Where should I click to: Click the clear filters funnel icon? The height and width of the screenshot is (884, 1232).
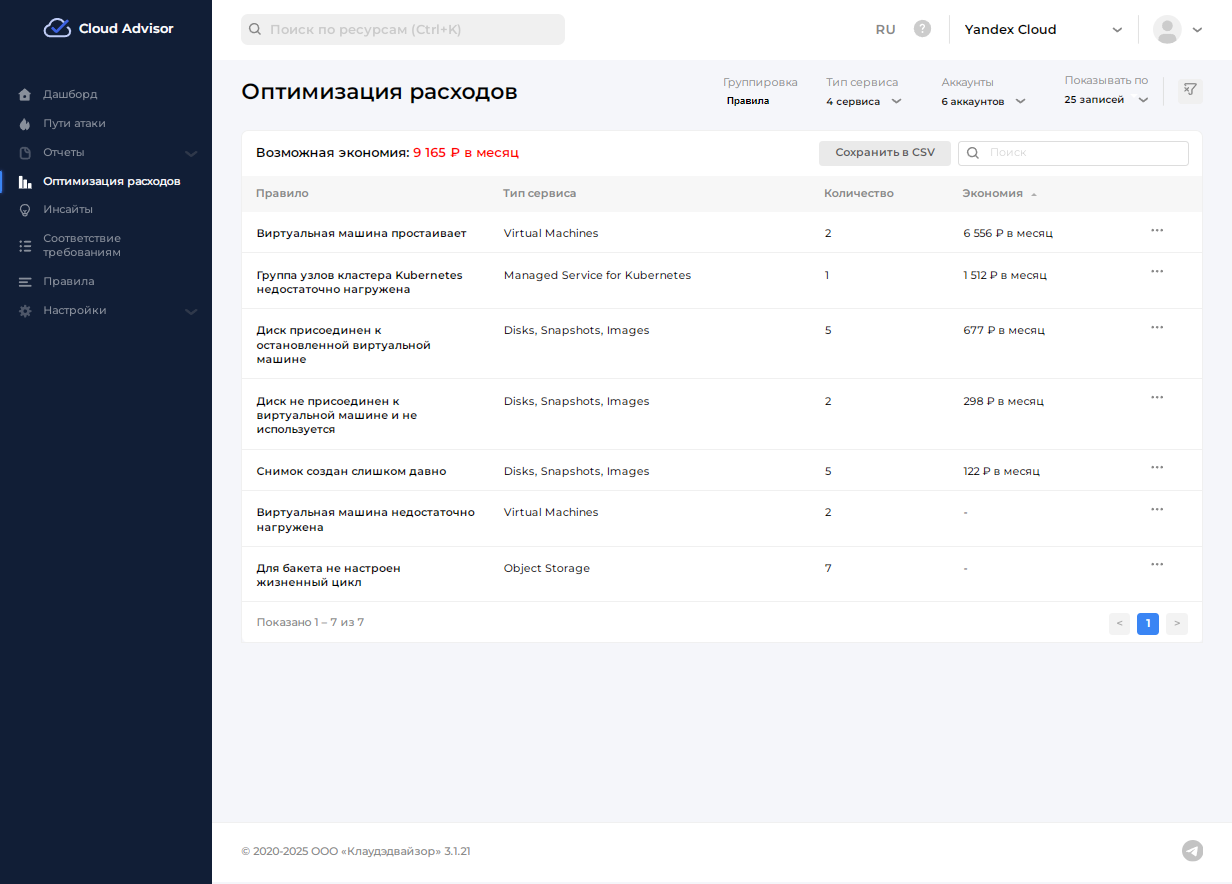(x=1190, y=90)
